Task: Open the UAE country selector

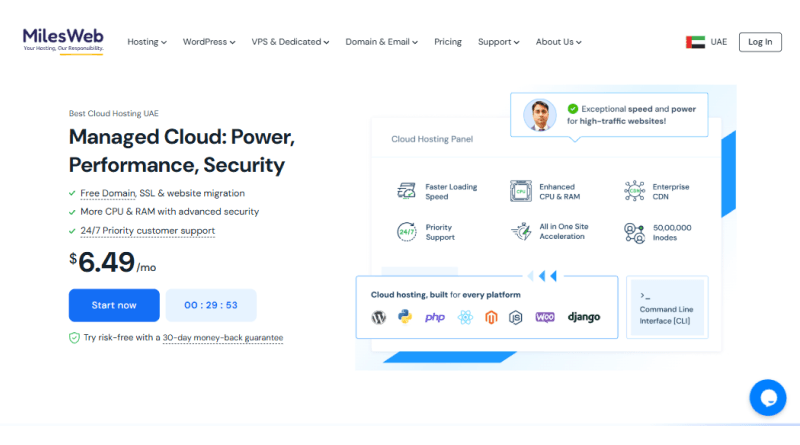Action: [x=707, y=42]
